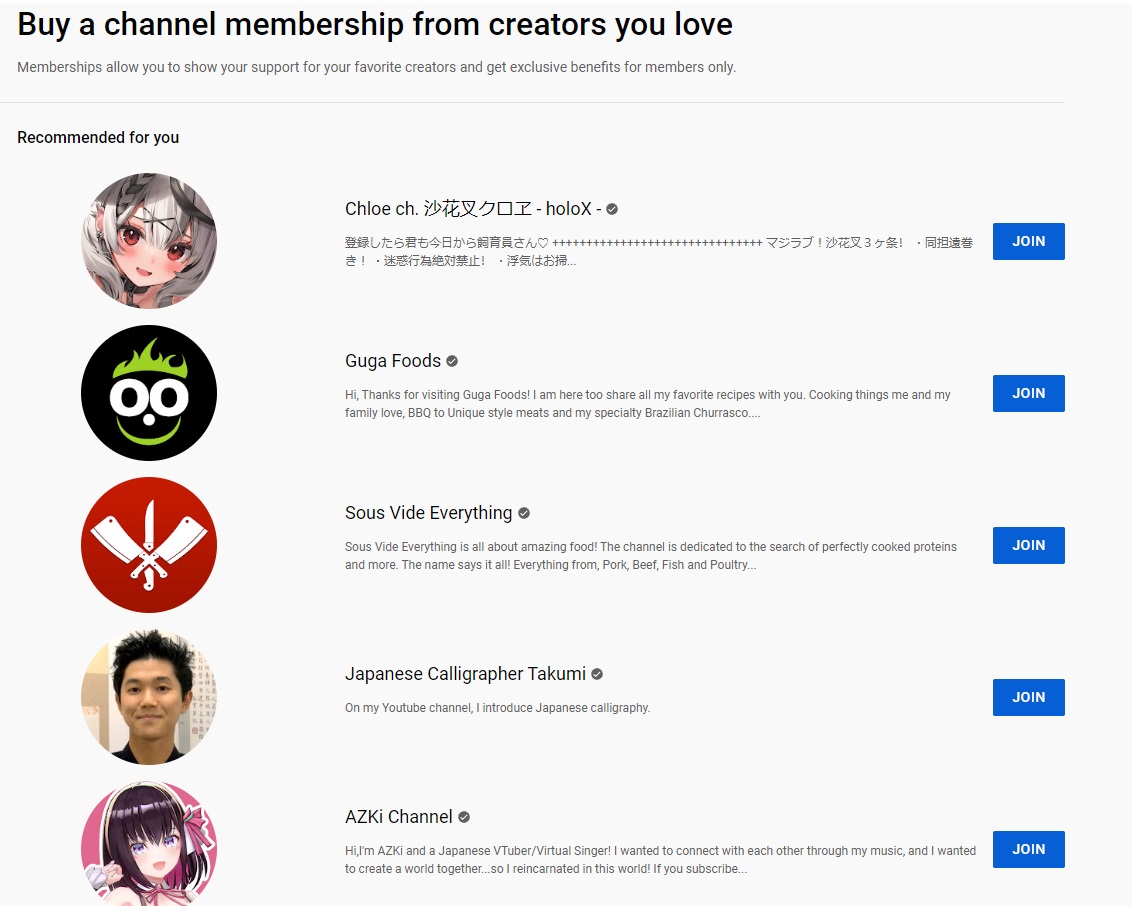Open AZKi Channel name link

pyautogui.click(x=399, y=816)
